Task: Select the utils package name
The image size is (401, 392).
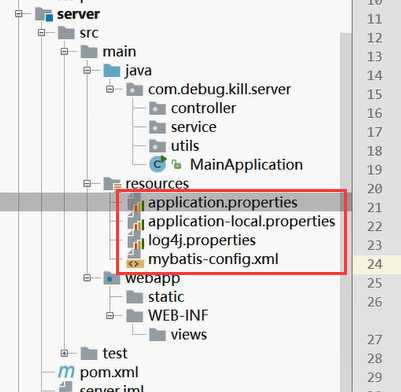Action: click(185, 146)
